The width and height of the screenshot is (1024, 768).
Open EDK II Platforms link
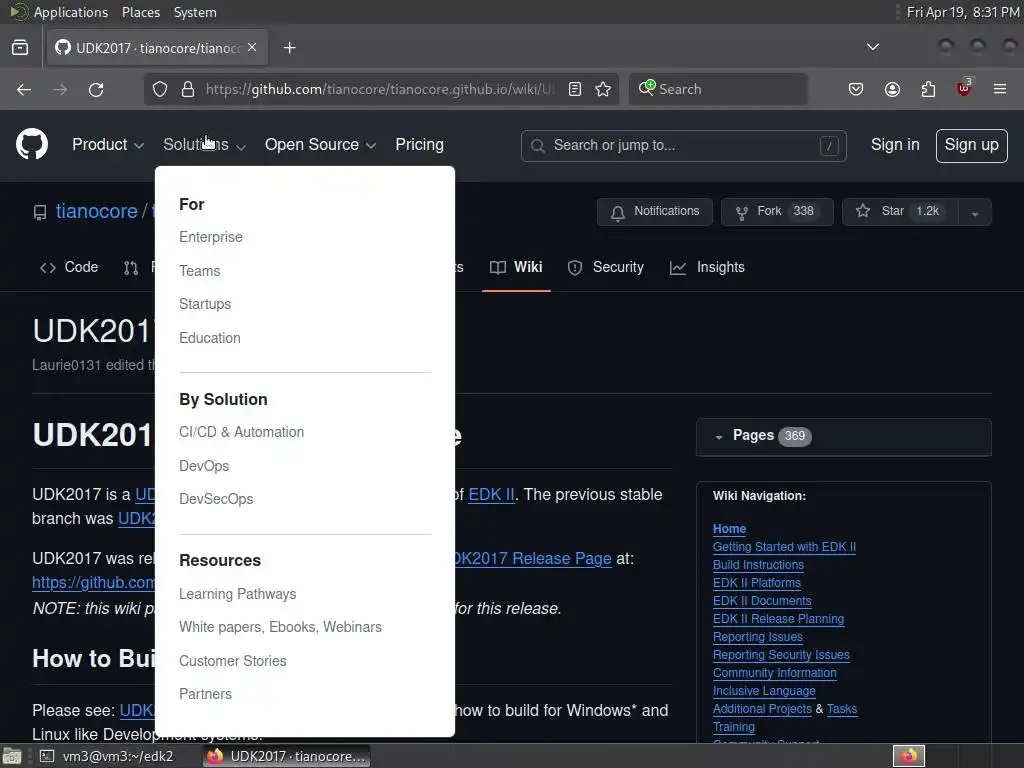pyautogui.click(x=757, y=583)
